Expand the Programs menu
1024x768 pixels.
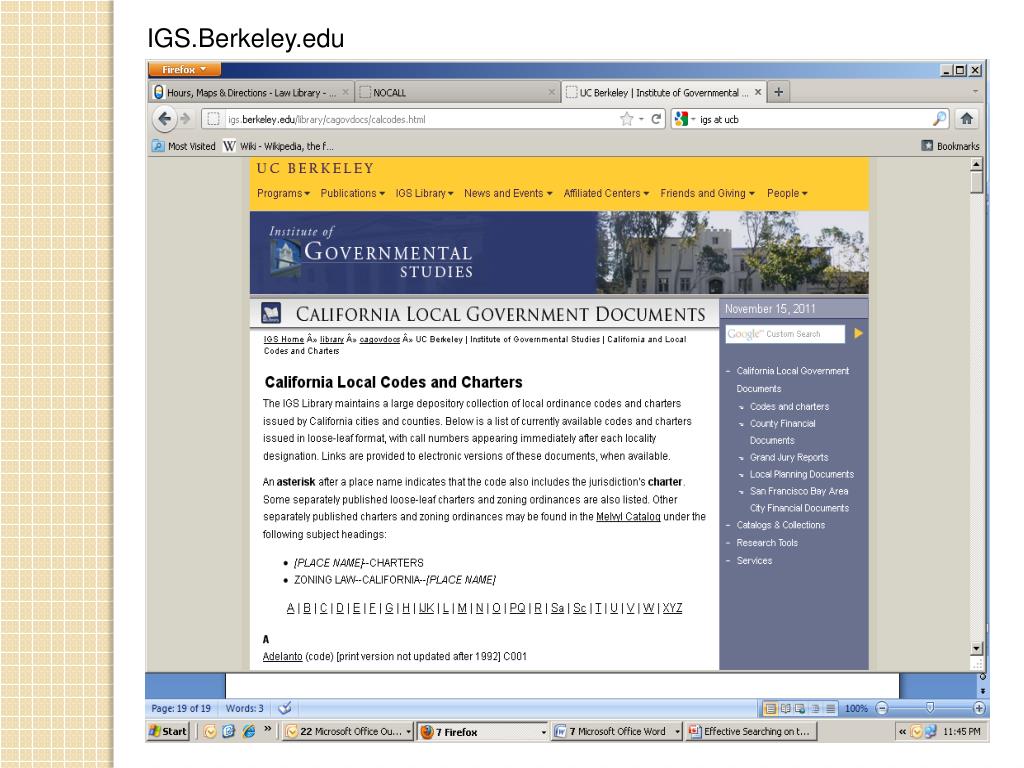[283, 193]
